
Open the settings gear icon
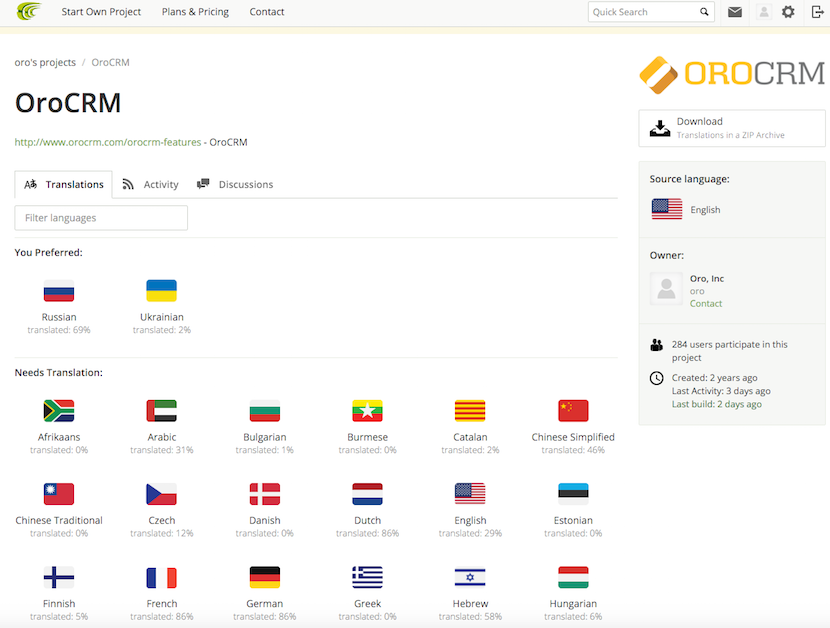coord(788,12)
